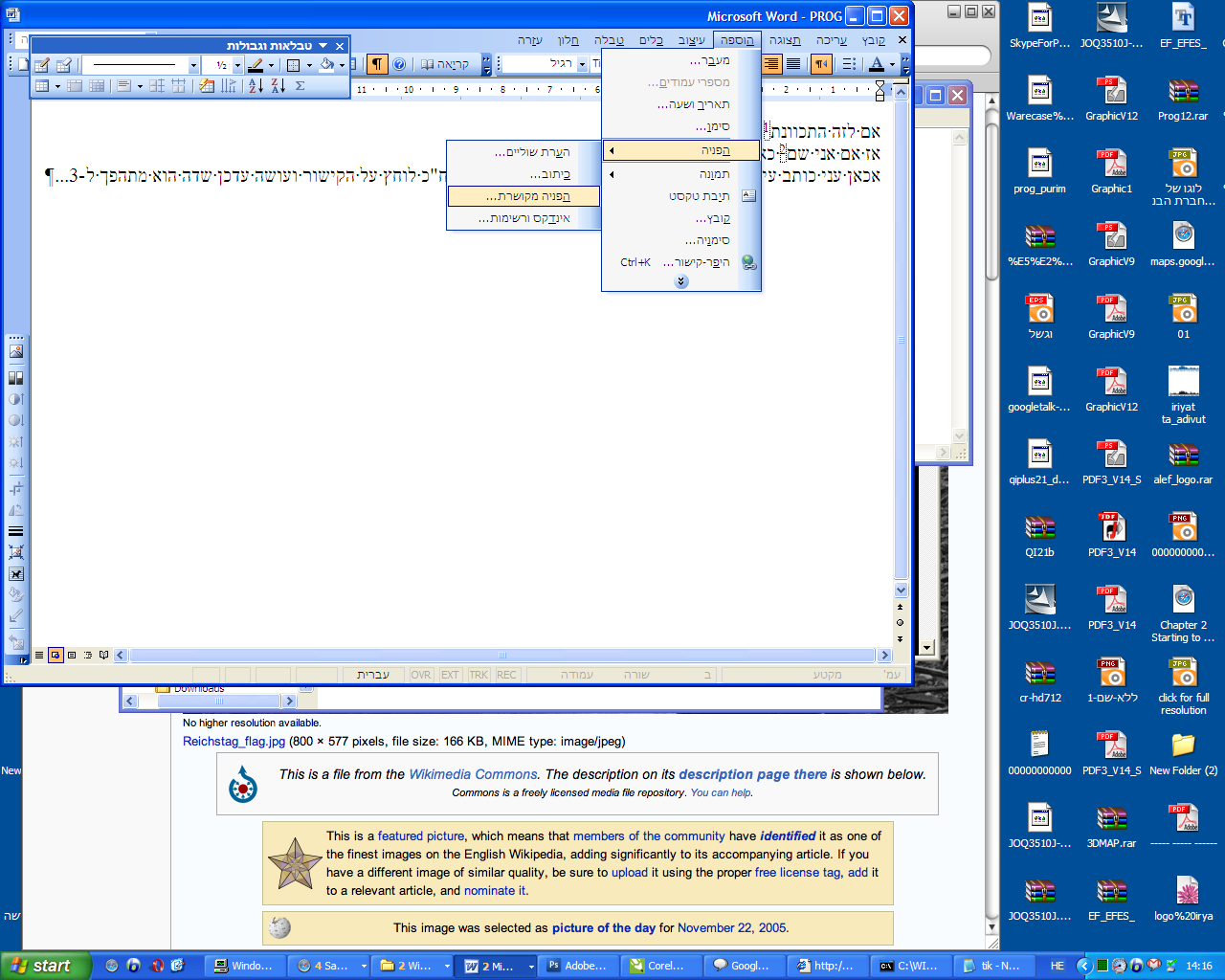Open the קובץ (File) menu

point(874,40)
